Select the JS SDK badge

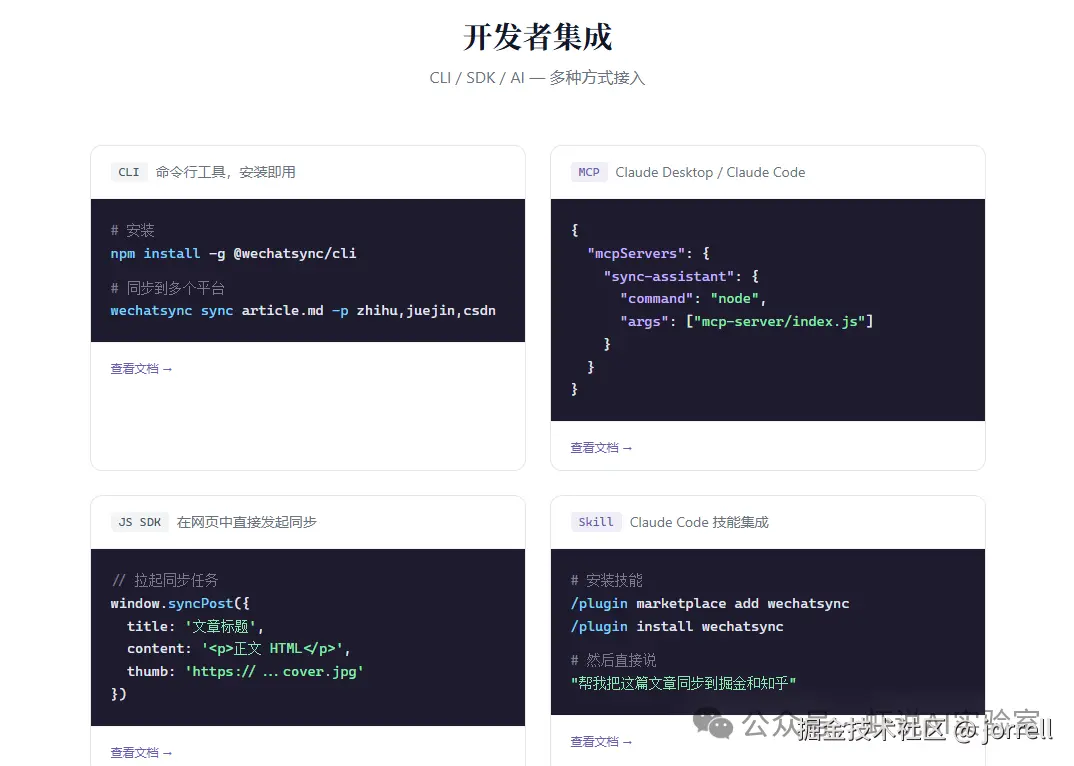pyautogui.click(x=139, y=521)
